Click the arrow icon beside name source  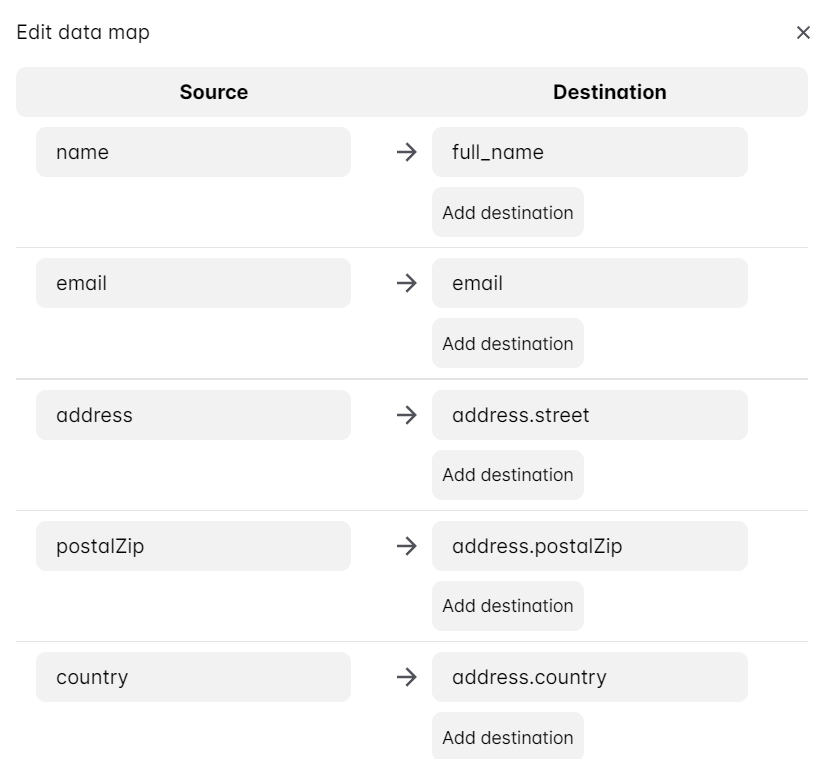point(406,152)
